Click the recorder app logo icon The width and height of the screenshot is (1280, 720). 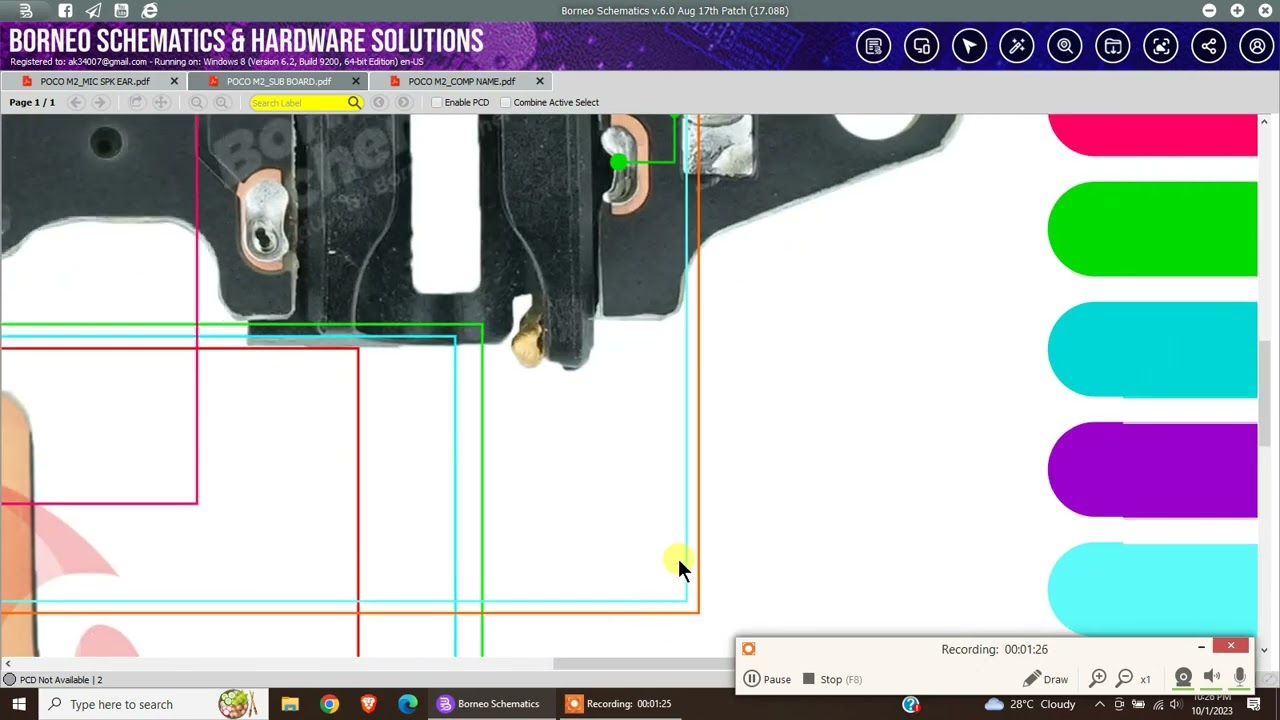tap(748, 649)
